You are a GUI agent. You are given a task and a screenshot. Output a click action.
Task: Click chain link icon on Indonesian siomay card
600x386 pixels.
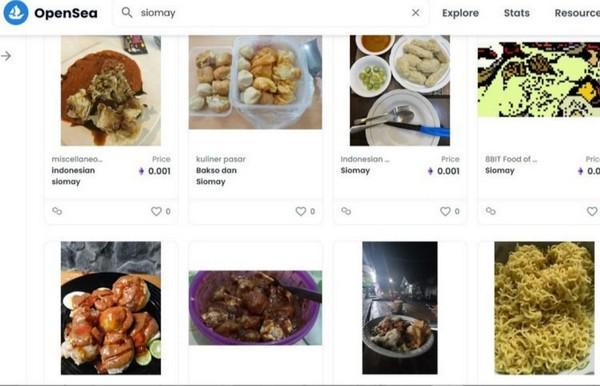[x=57, y=211]
